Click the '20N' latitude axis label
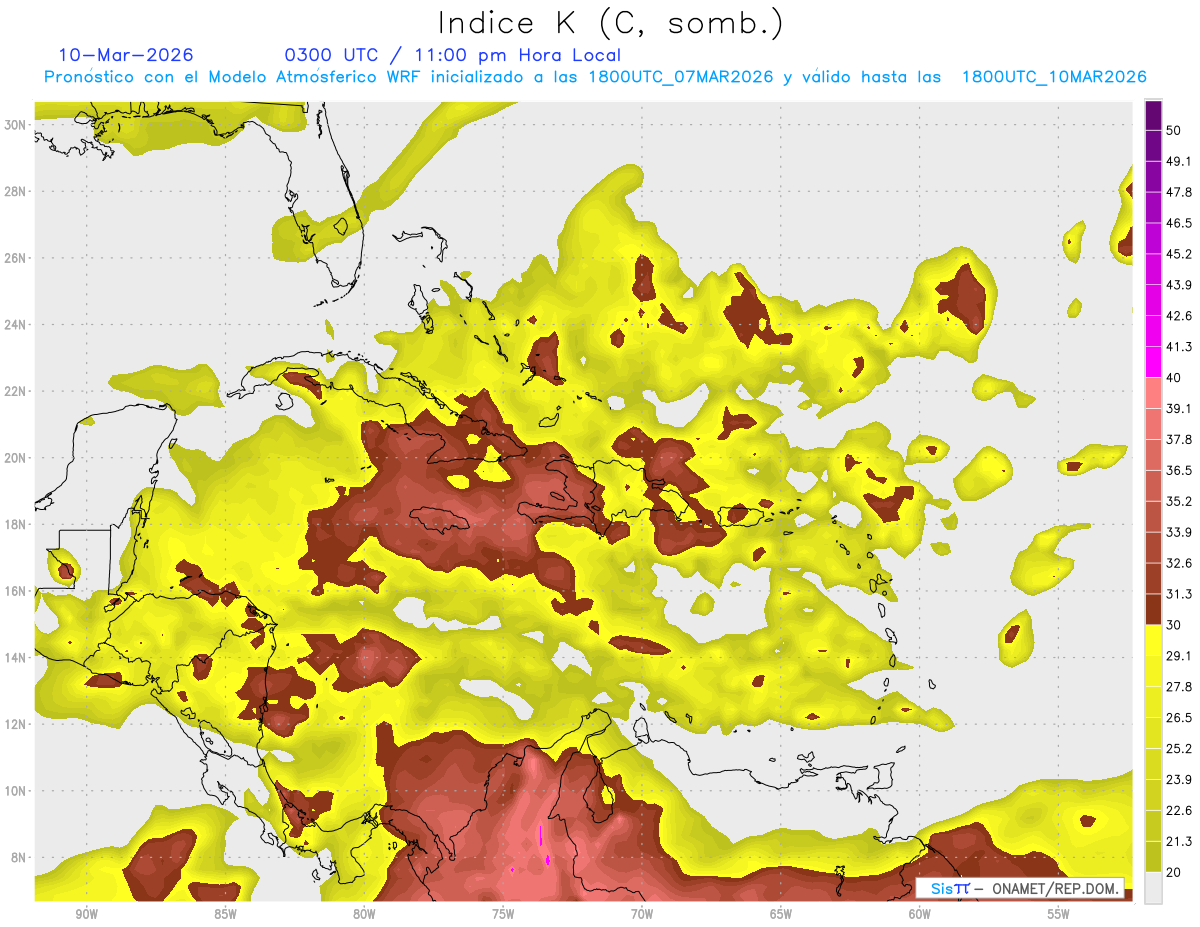The height and width of the screenshot is (927, 1200). [15, 458]
